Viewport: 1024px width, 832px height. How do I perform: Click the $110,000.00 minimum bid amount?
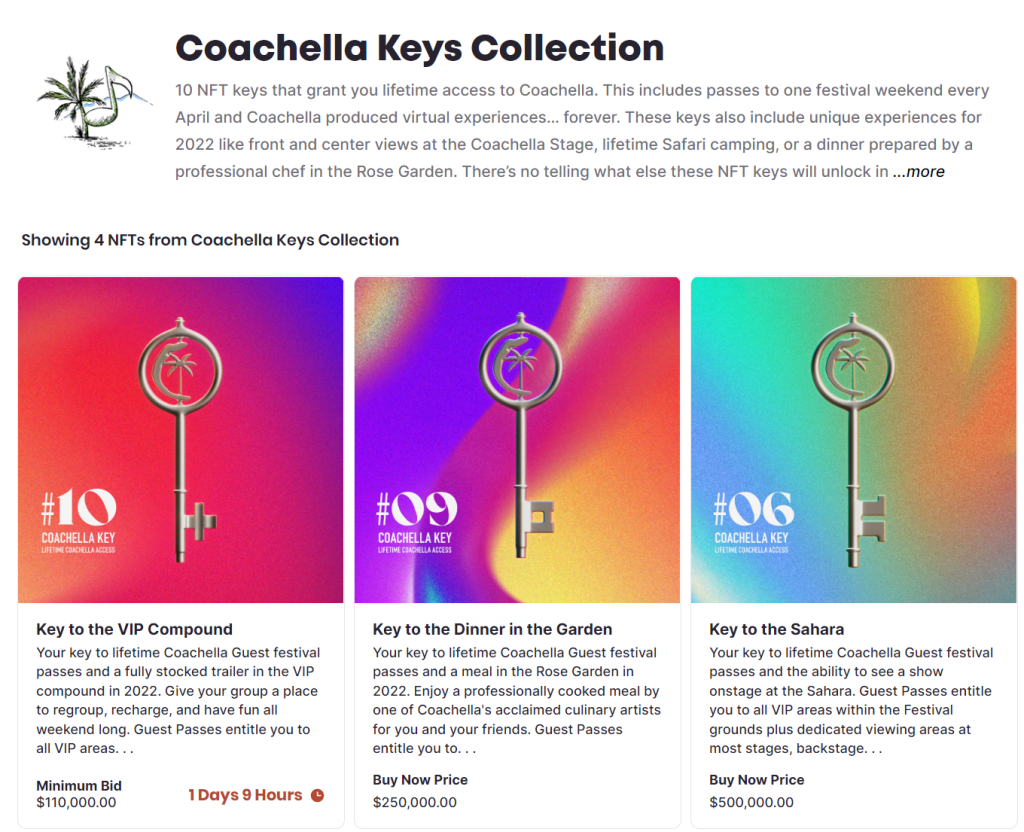pyautogui.click(x=76, y=802)
